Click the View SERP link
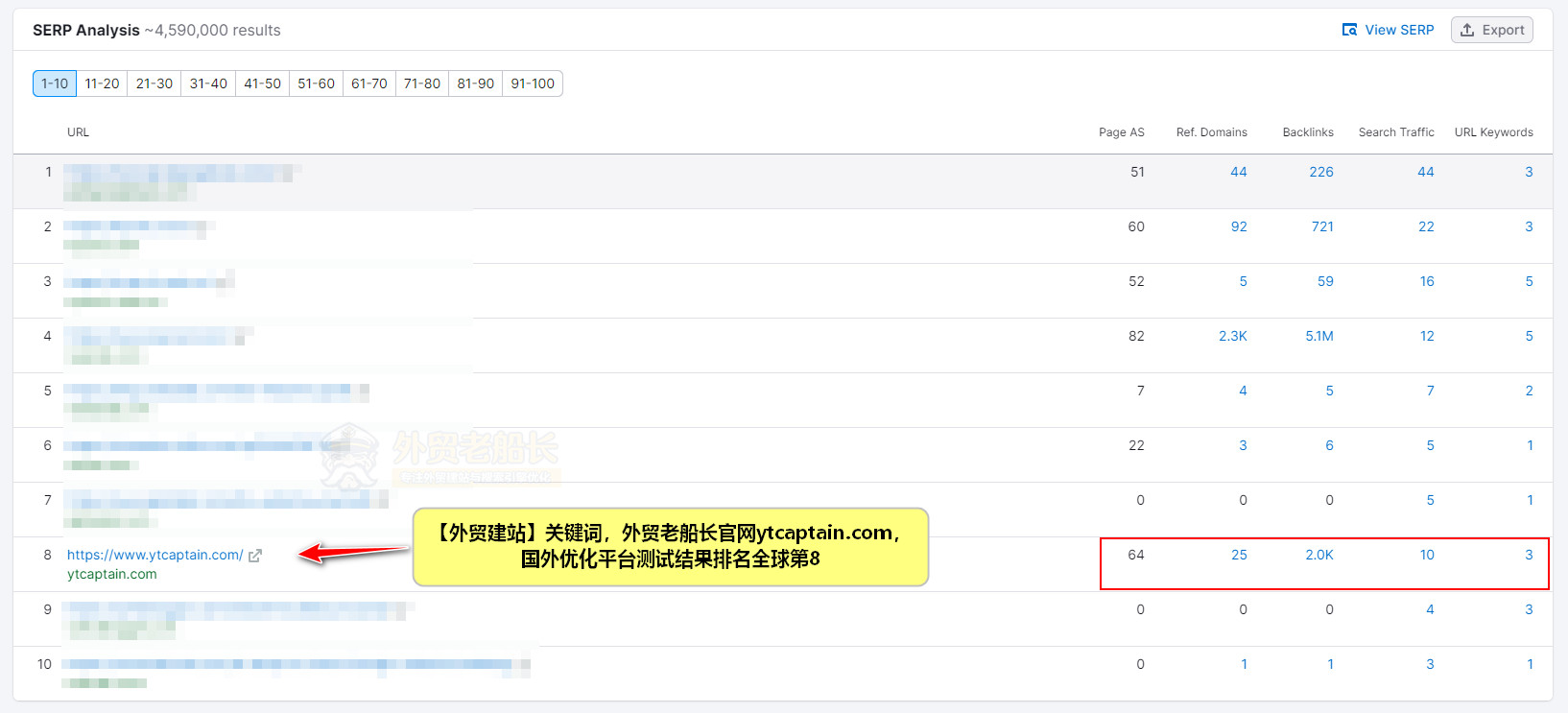 [1388, 30]
